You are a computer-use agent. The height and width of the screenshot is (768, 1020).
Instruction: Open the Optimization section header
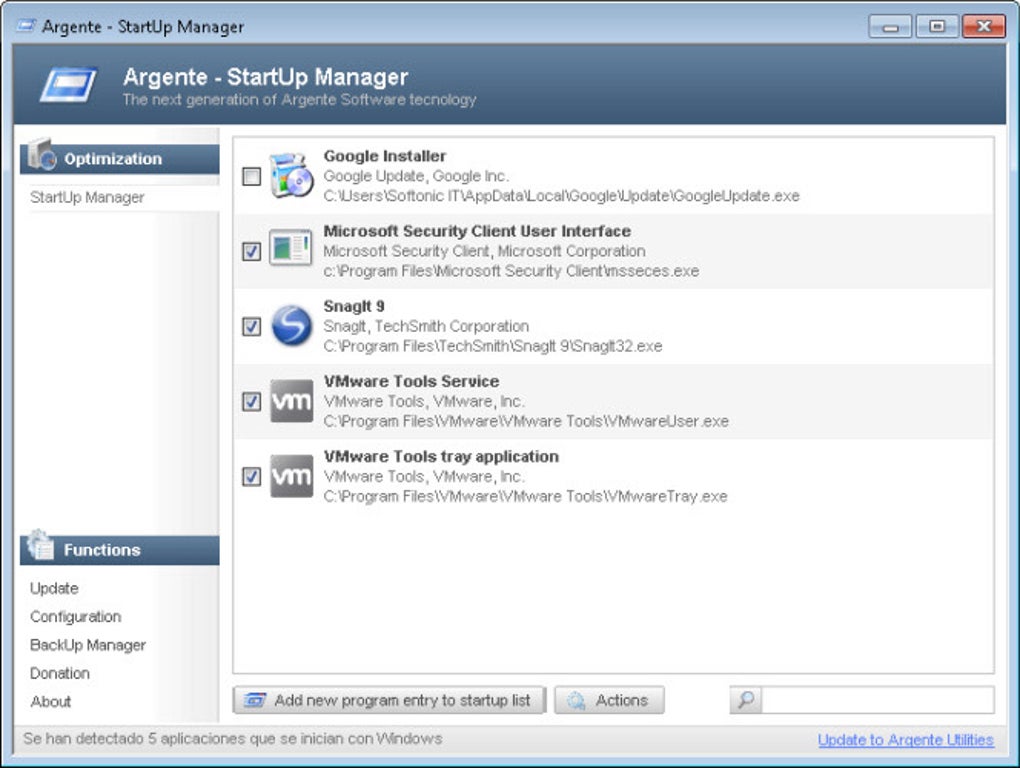click(120, 159)
